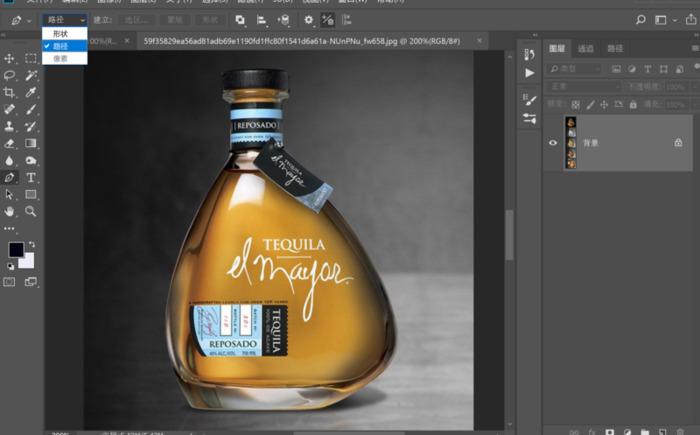The width and height of the screenshot is (700, 435).
Task: Select the Lasso tool
Action: 9,75
